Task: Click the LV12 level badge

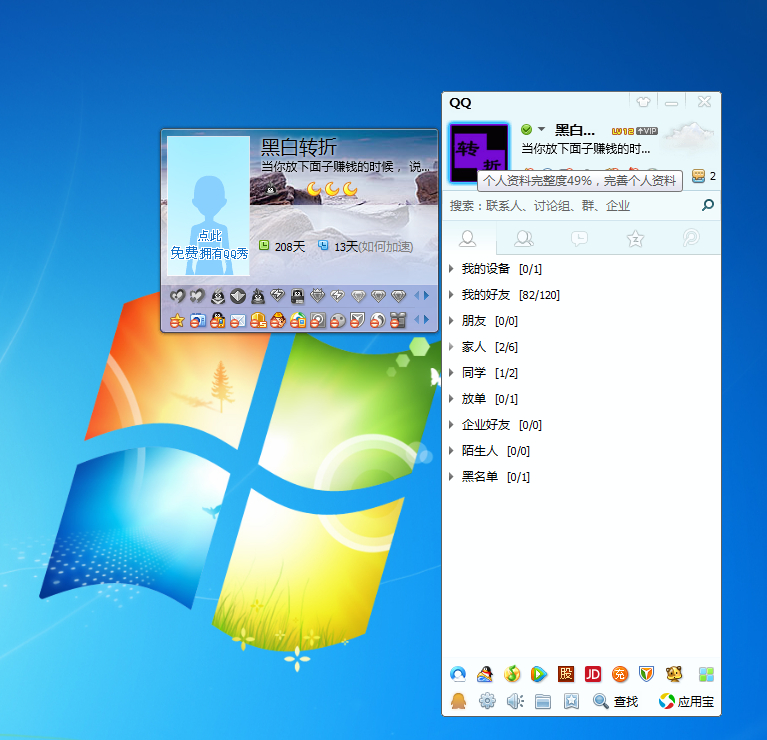Action: point(623,131)
